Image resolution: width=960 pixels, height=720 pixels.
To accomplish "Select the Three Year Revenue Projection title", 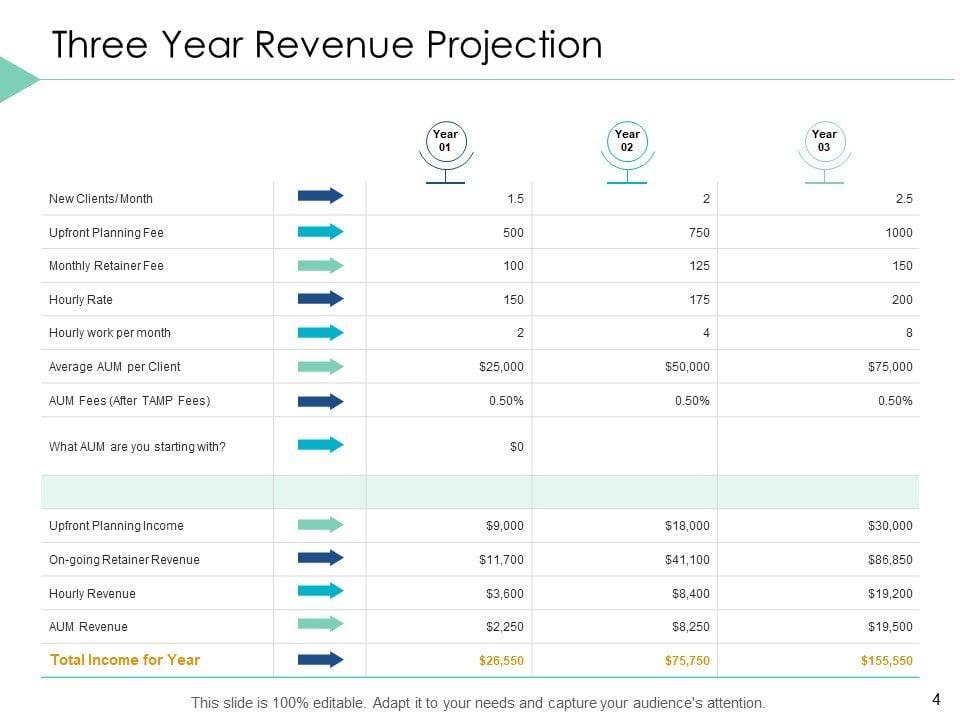I will 326,45.
